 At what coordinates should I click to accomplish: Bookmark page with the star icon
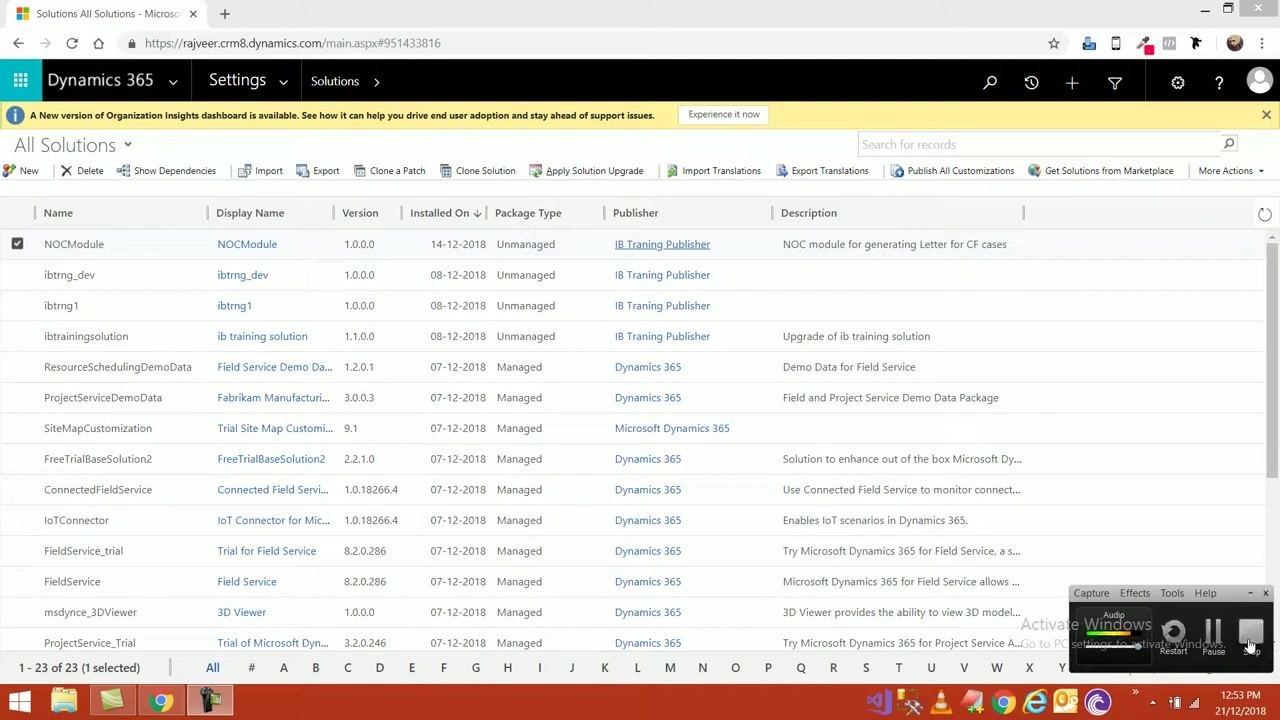[x=1053, y=43]
